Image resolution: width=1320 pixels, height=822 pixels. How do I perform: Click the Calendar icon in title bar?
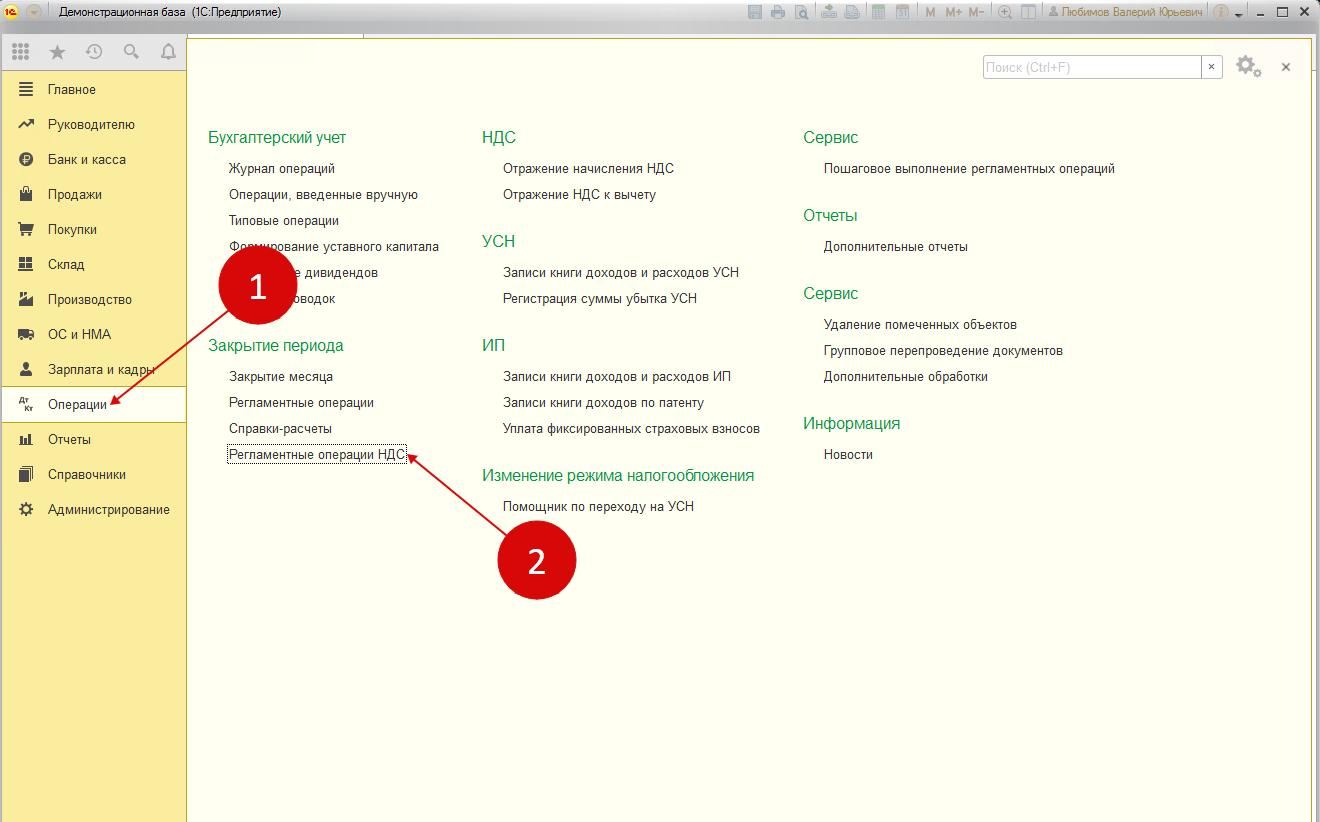click(902, 12)
